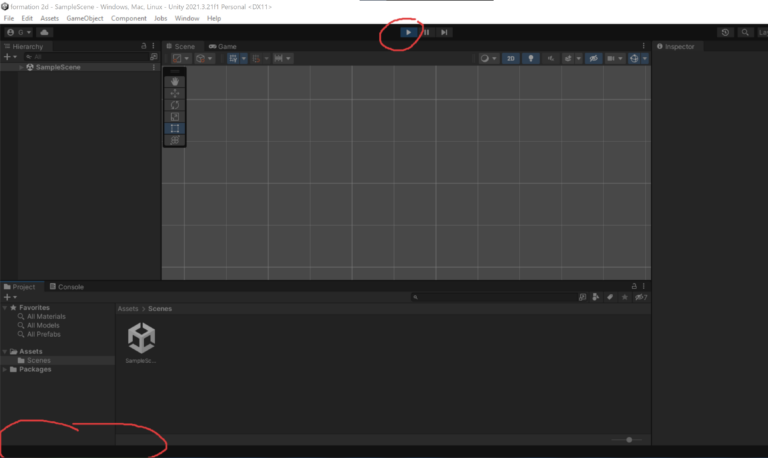Open the GameObject menu
The image size is (768, 458).
coord(85,18)
